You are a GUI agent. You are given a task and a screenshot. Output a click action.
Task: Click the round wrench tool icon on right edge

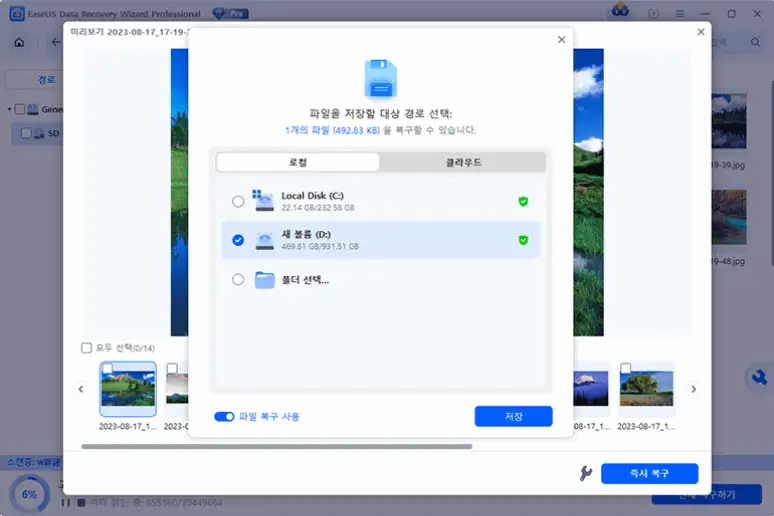[759, 377]
